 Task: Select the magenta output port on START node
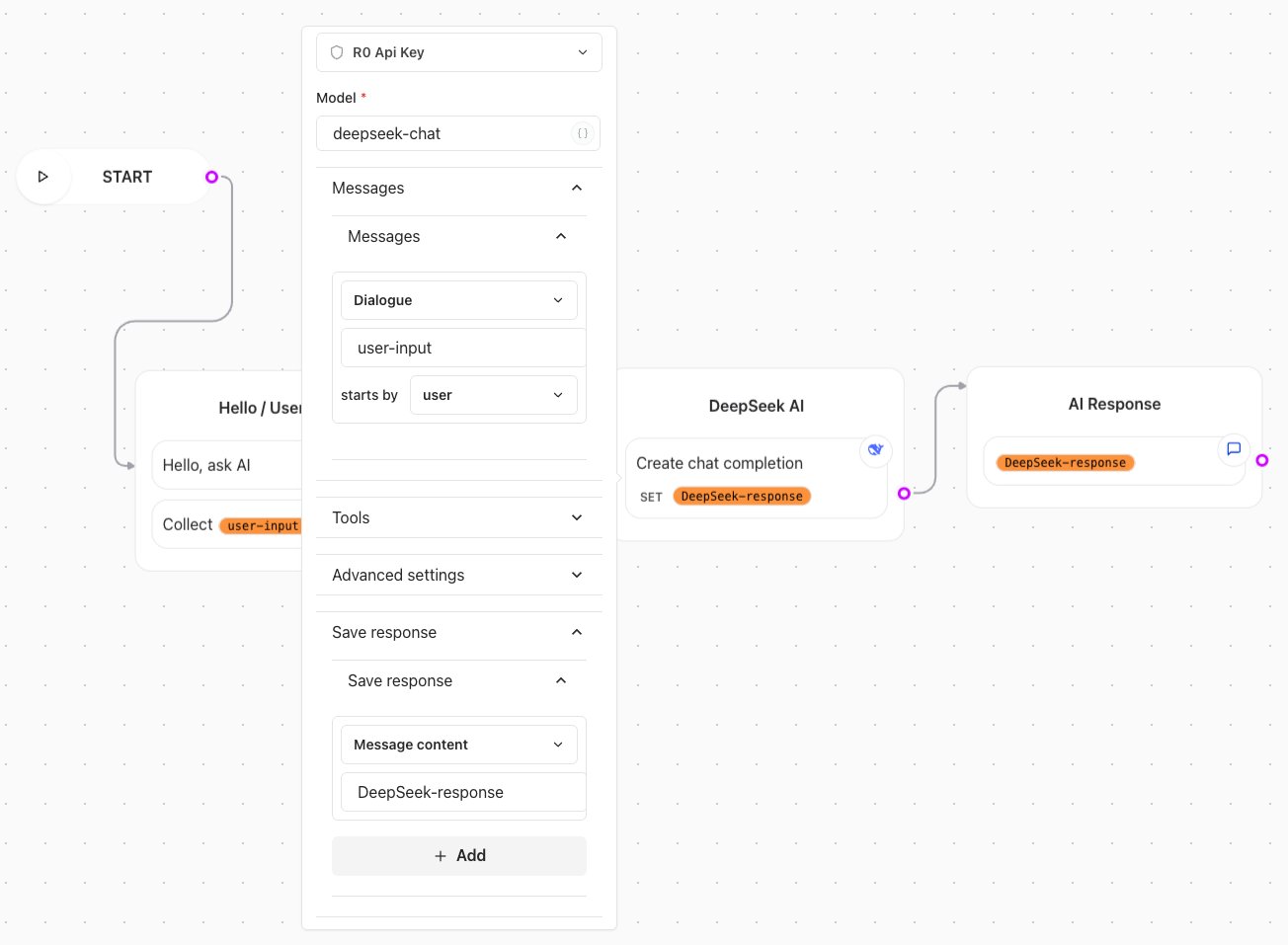[211, 177]
